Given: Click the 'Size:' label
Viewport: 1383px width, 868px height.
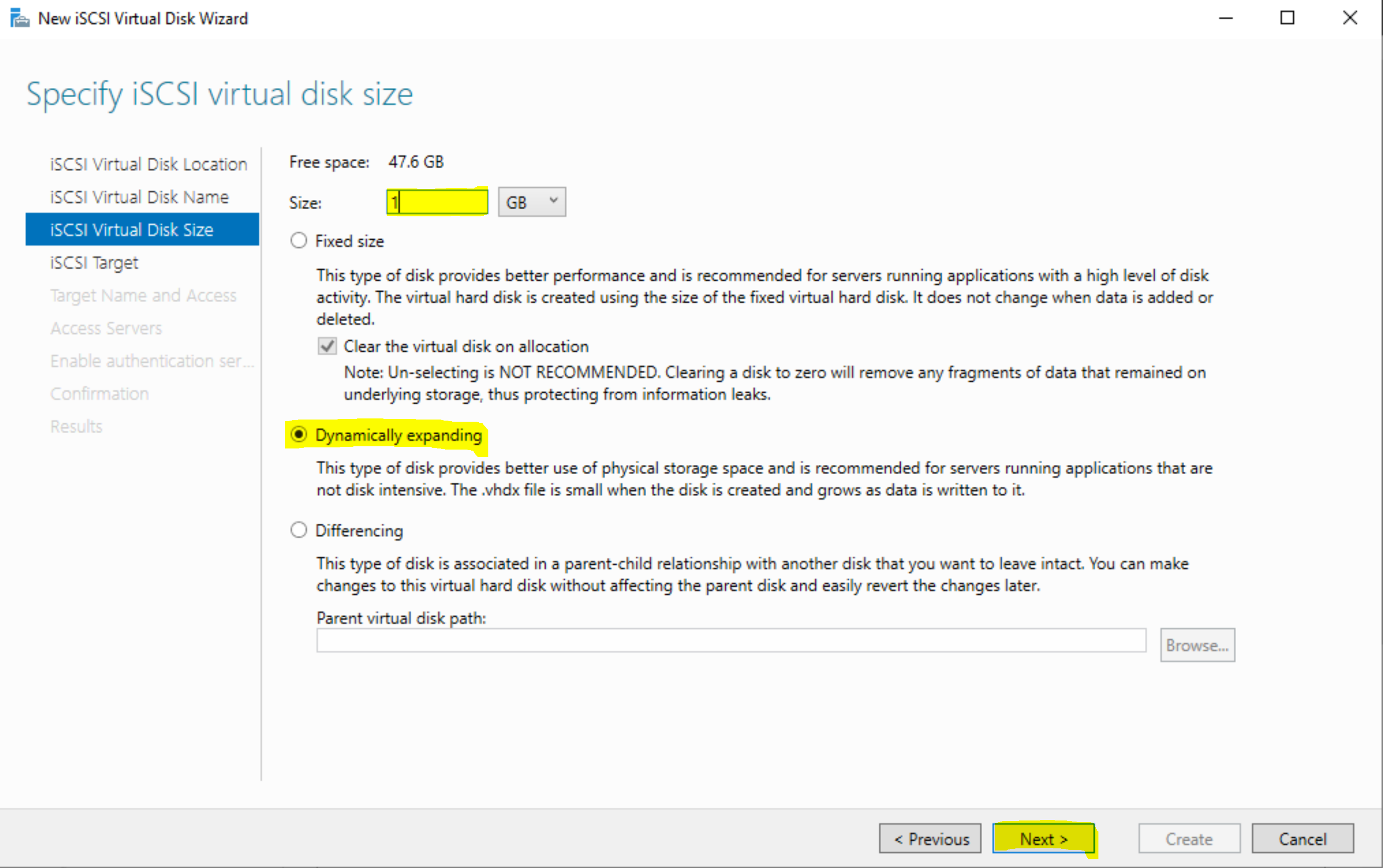Looking at the screenshot, I should pyautogui.click(x=305, y=203).
